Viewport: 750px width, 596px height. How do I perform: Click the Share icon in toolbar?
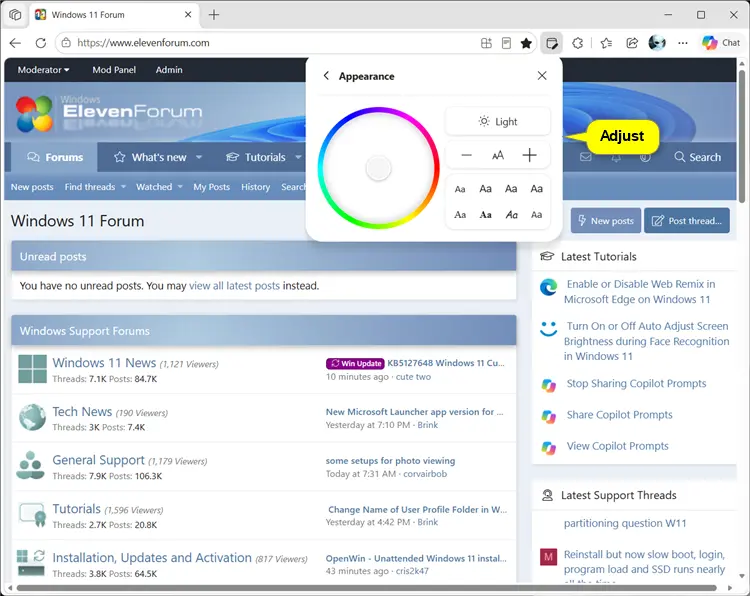coord(632,43)
